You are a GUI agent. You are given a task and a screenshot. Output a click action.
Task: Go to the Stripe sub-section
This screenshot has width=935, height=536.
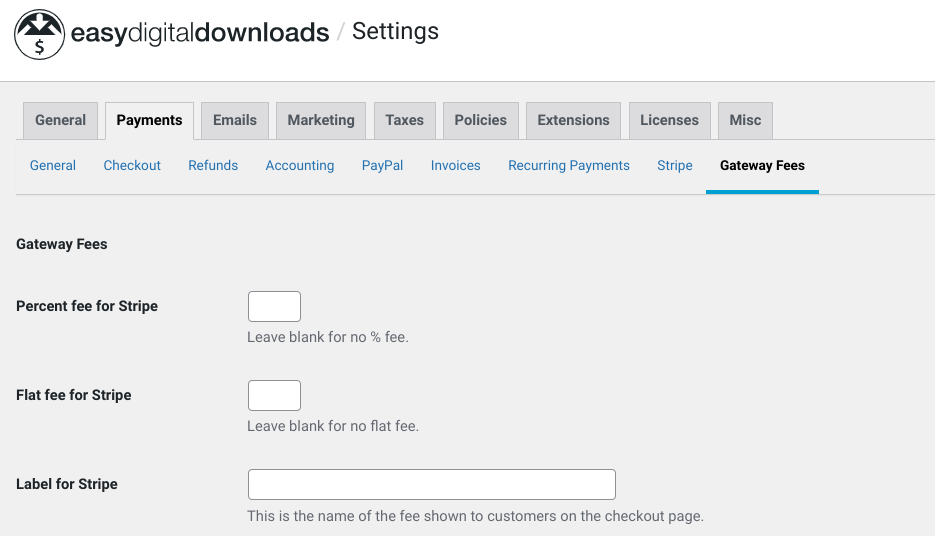(674, 166)
